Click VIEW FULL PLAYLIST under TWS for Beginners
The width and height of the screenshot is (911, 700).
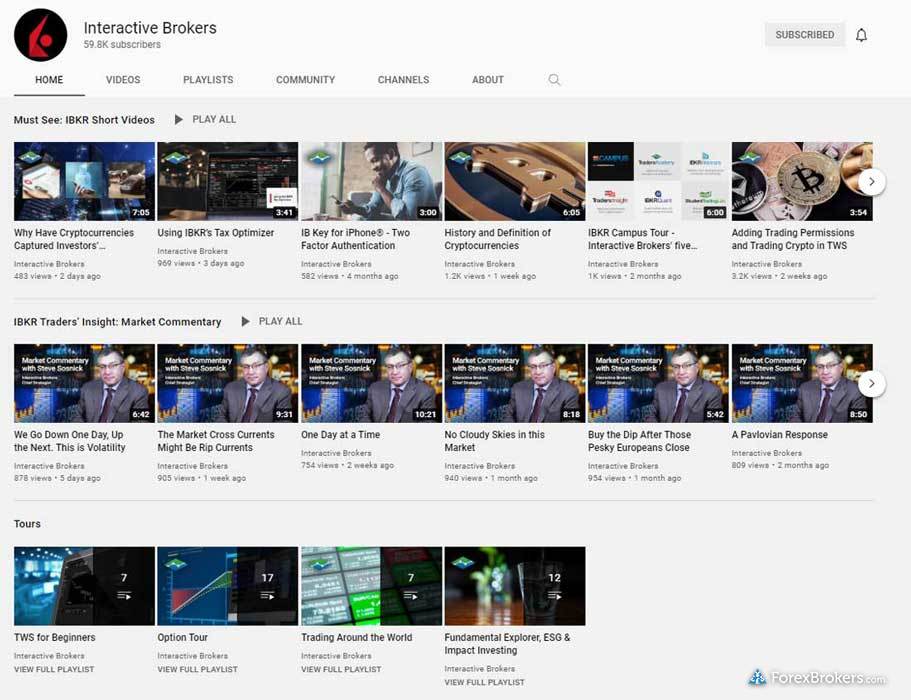(54, 669)
